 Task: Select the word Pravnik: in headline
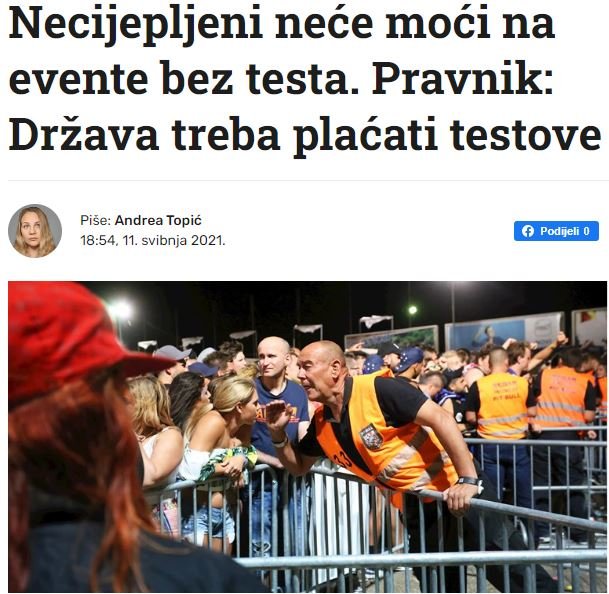tap(463, 79)
